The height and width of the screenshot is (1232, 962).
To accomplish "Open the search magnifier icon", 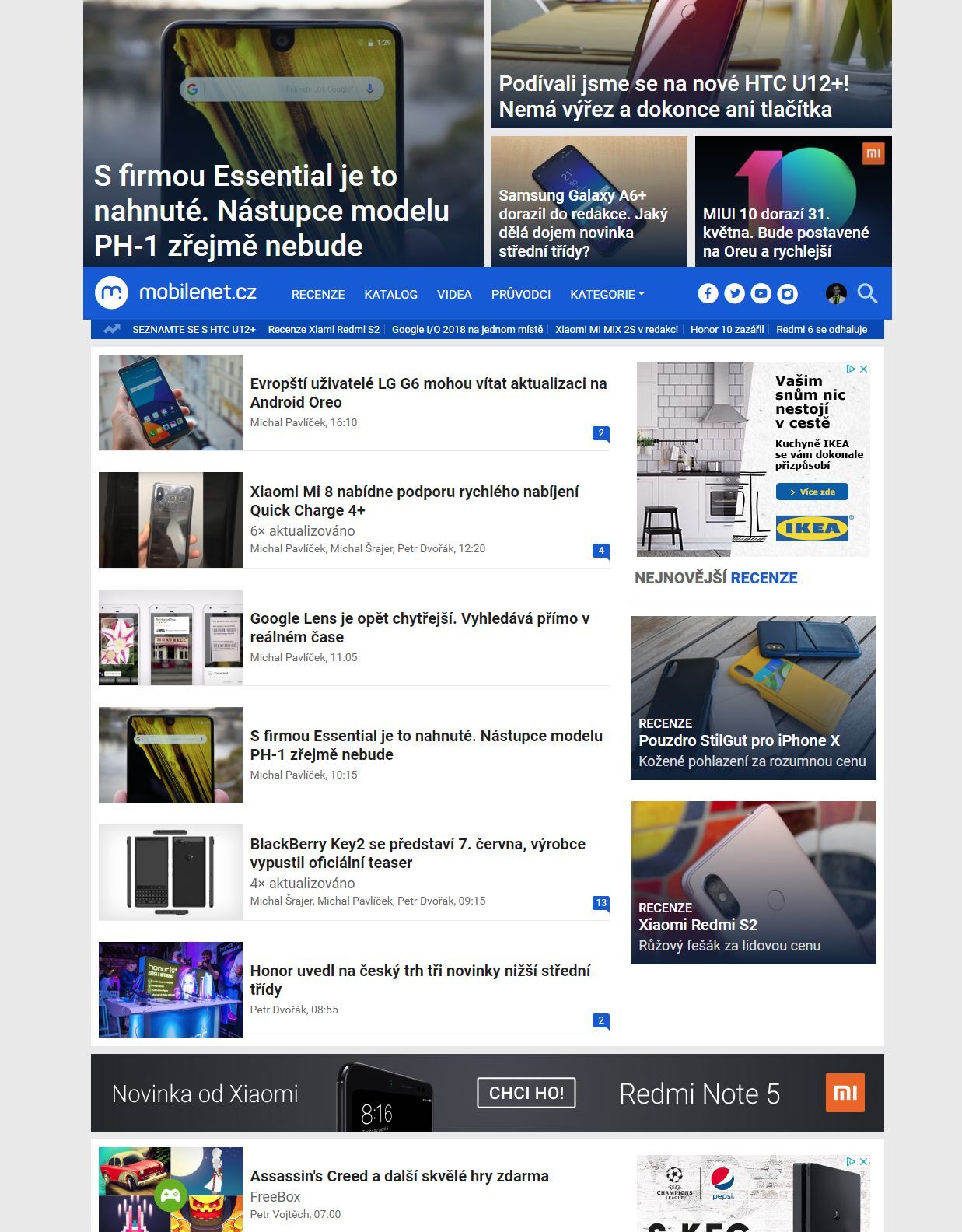I will coord(867,293).
